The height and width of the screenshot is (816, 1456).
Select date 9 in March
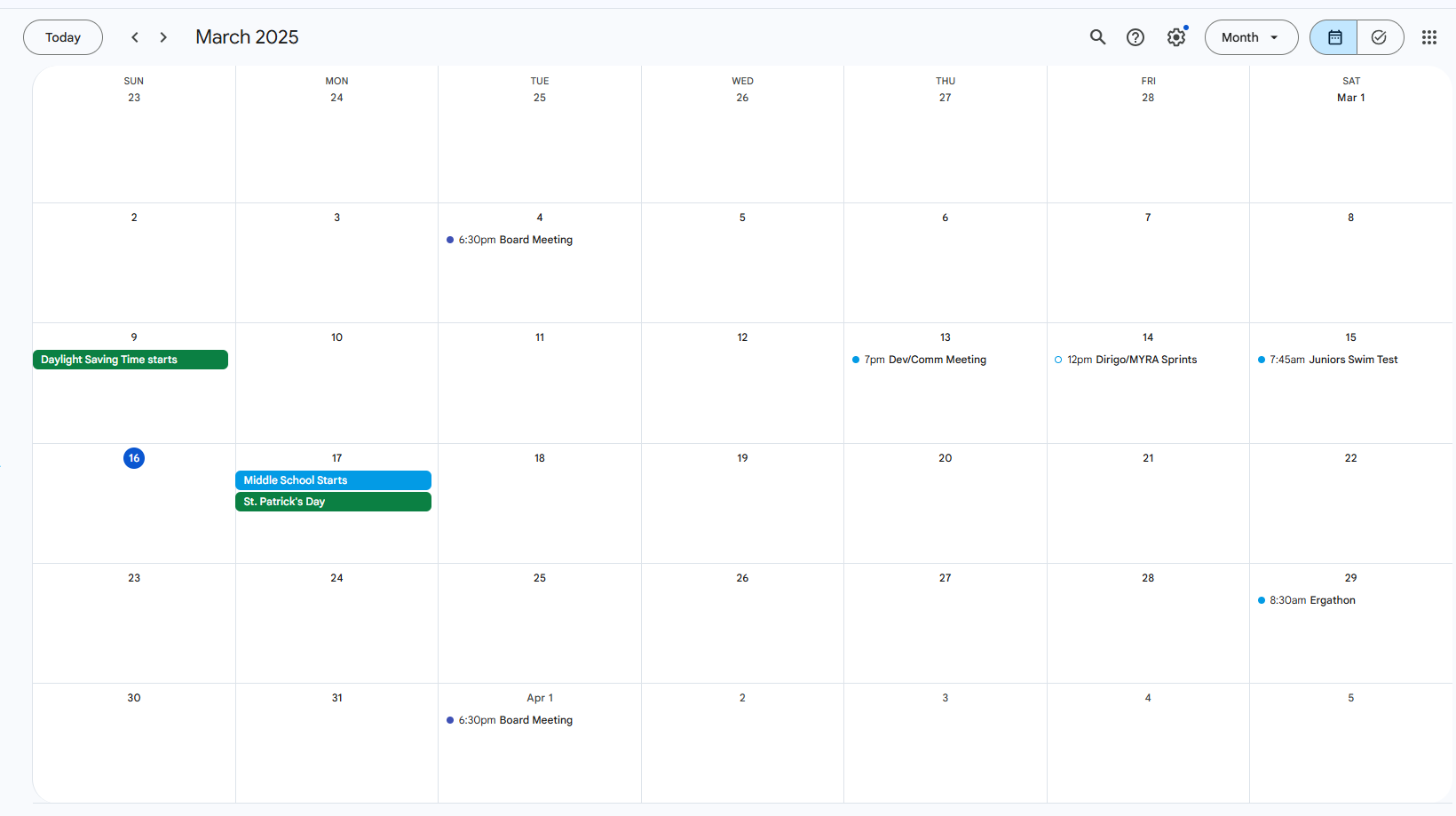coord(134,337)
